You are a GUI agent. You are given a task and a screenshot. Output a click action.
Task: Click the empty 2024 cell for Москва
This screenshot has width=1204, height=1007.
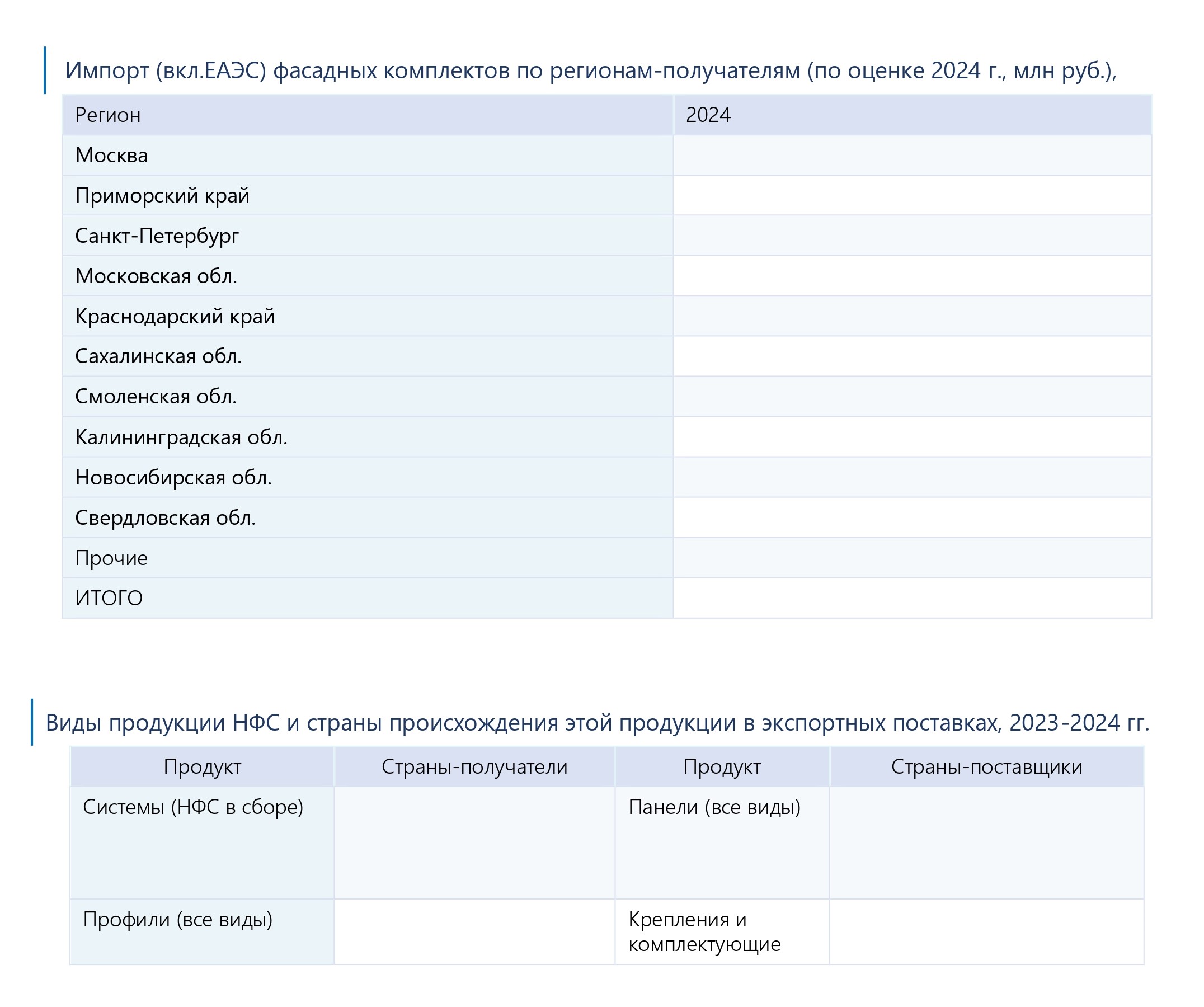[911, 156]
